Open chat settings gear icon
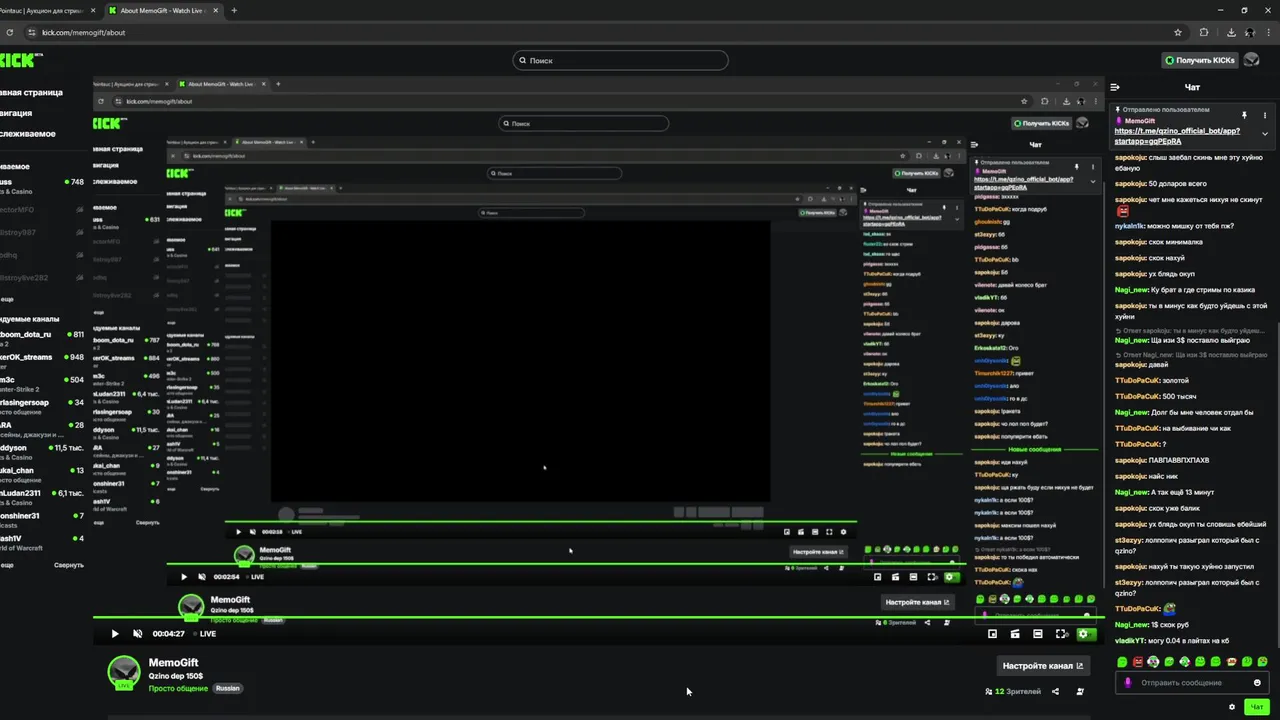This screenshot has width=1280, height=720. (1232, 707)
